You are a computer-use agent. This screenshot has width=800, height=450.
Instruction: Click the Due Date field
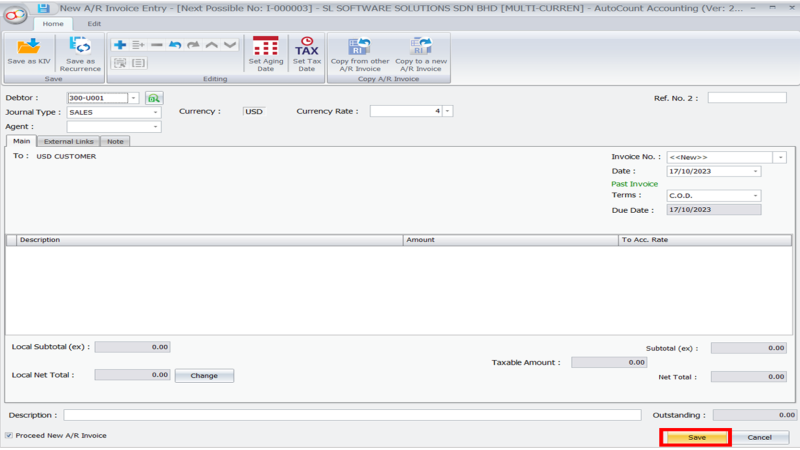pyautogui.click(x=714, y=210)
